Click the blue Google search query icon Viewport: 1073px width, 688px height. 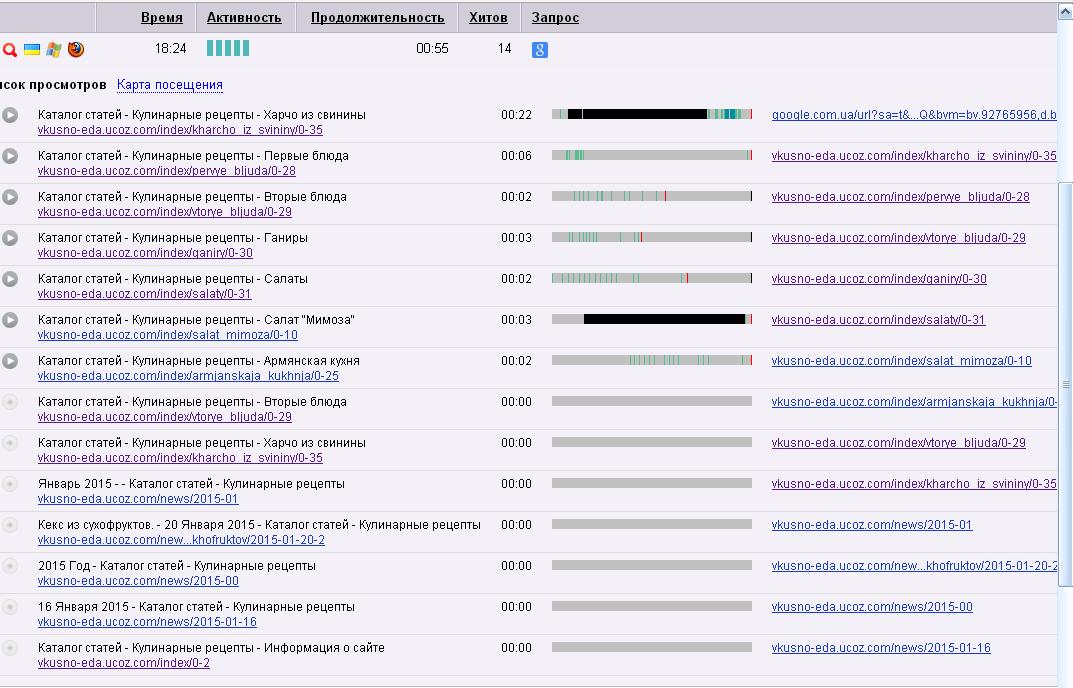(x=540, y=49)
